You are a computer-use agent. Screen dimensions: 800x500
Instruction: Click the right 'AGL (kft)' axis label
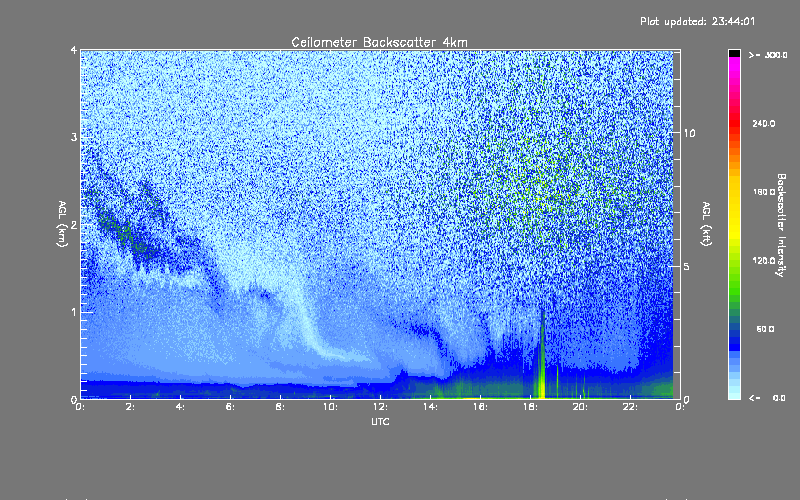pos(707,224)
